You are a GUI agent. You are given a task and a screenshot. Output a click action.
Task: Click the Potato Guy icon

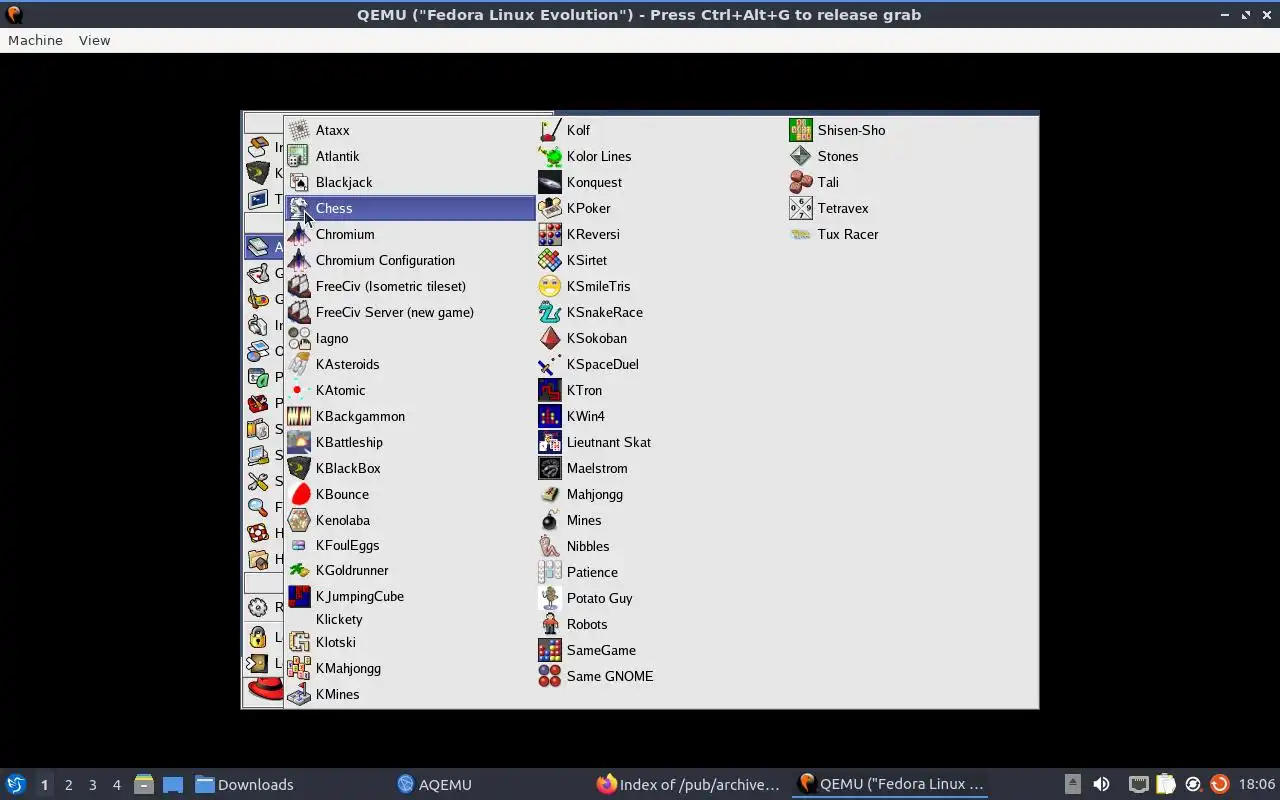click(x=549, y=598)
